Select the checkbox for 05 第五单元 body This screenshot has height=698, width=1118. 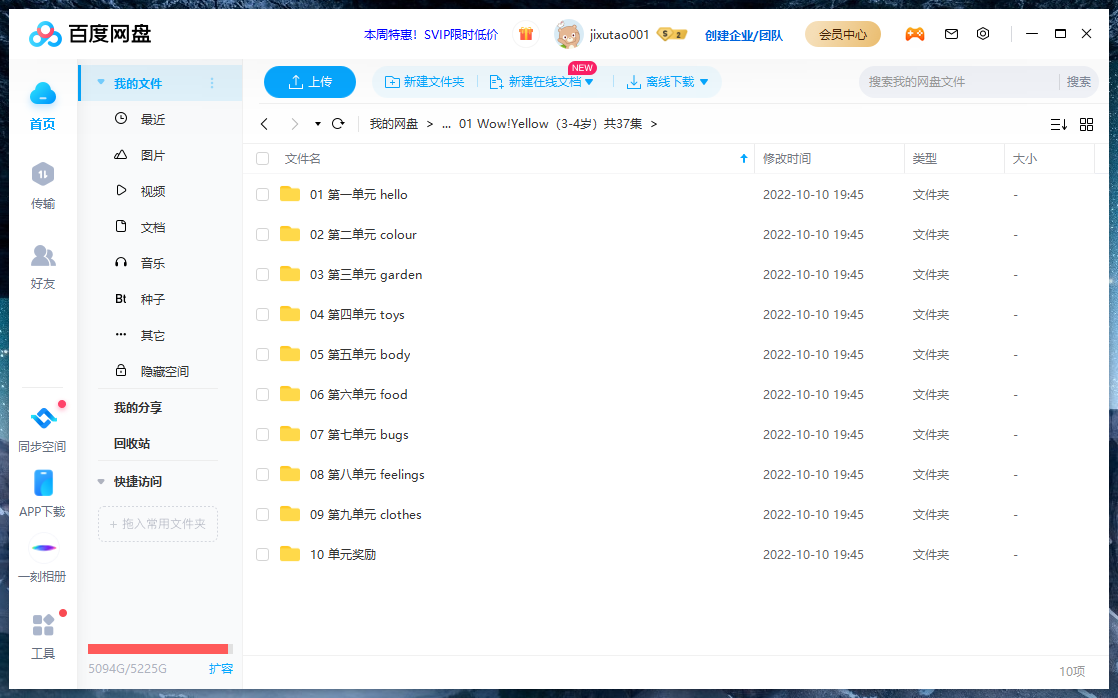pos(262,354)
